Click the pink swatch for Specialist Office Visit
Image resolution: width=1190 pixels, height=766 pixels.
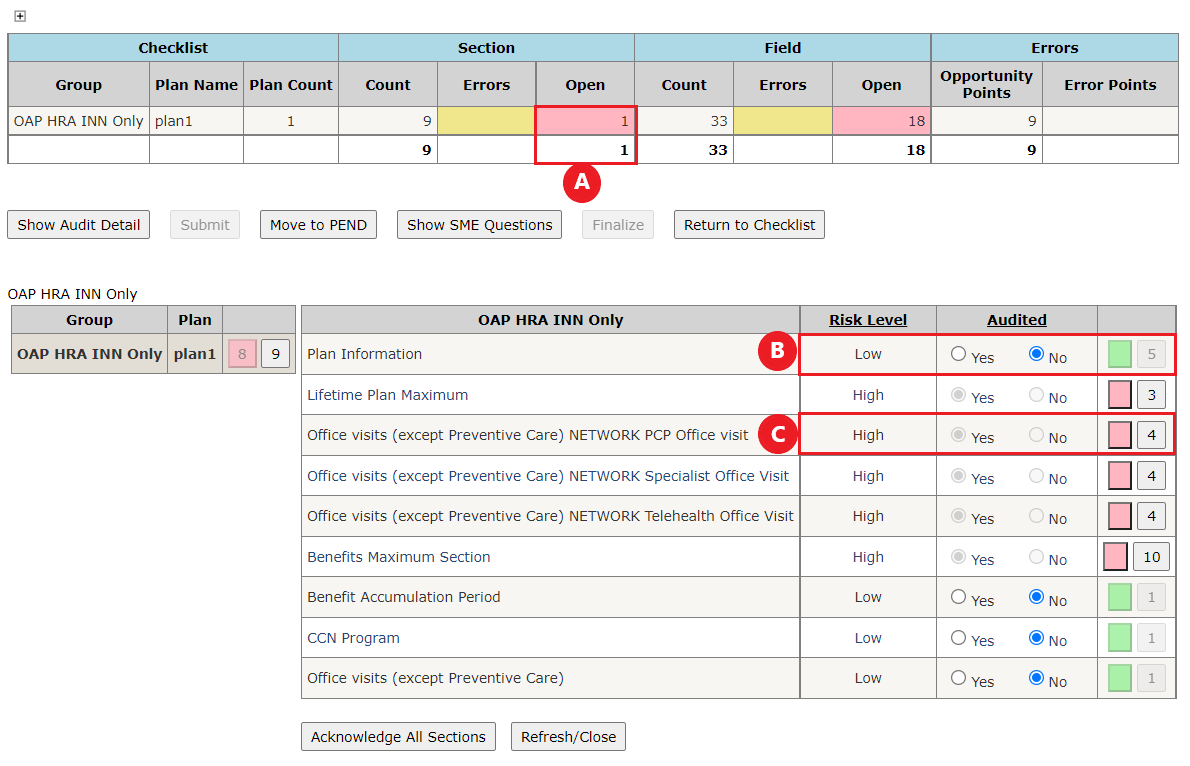(1119, 476)
